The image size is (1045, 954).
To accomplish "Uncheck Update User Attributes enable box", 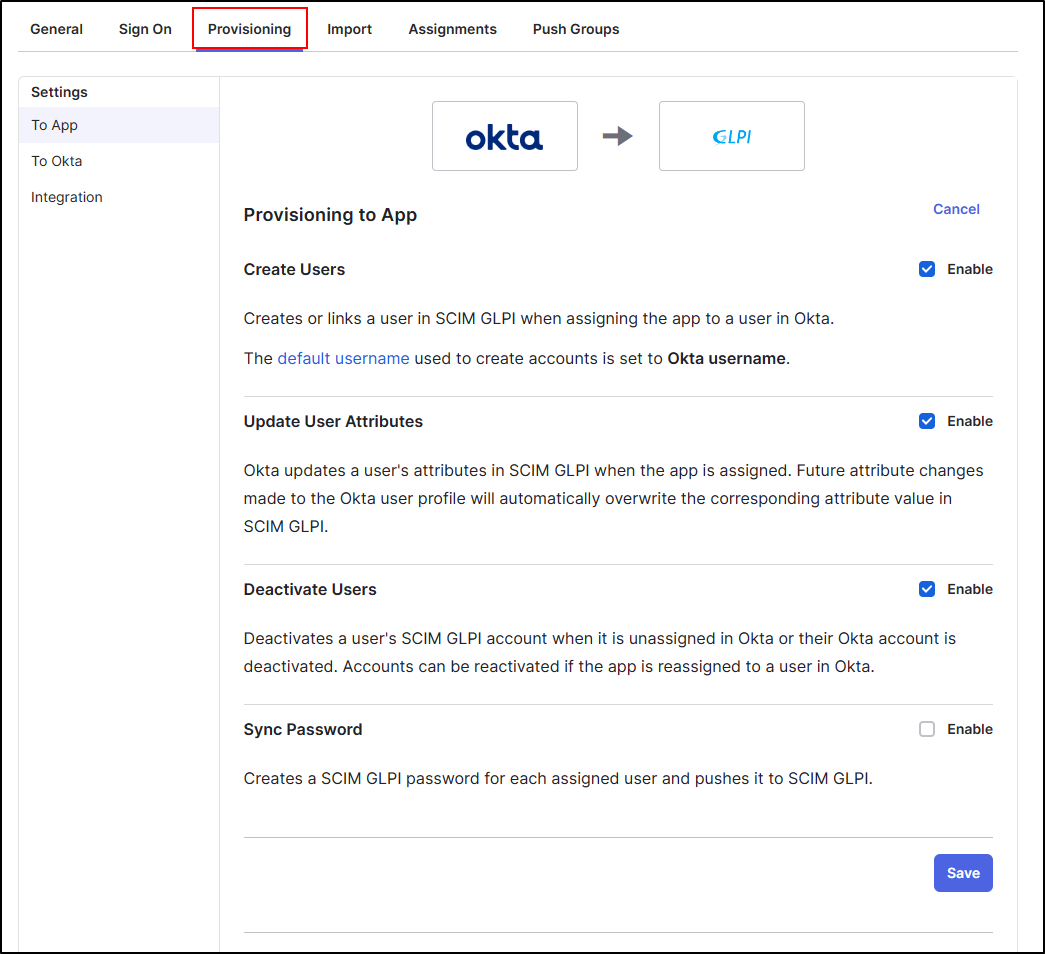I will tap(927, 421).
